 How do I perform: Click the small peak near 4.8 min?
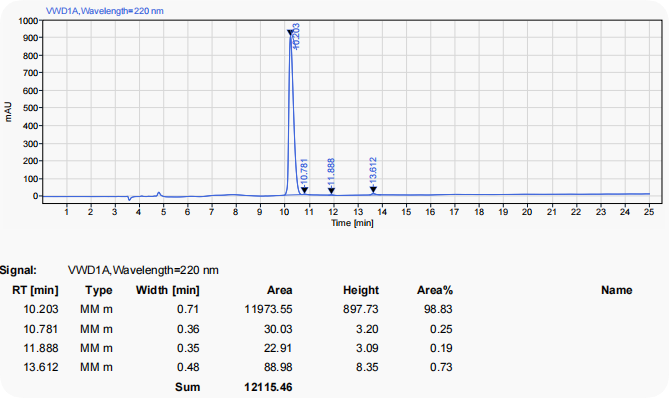[x=159, y=193]
